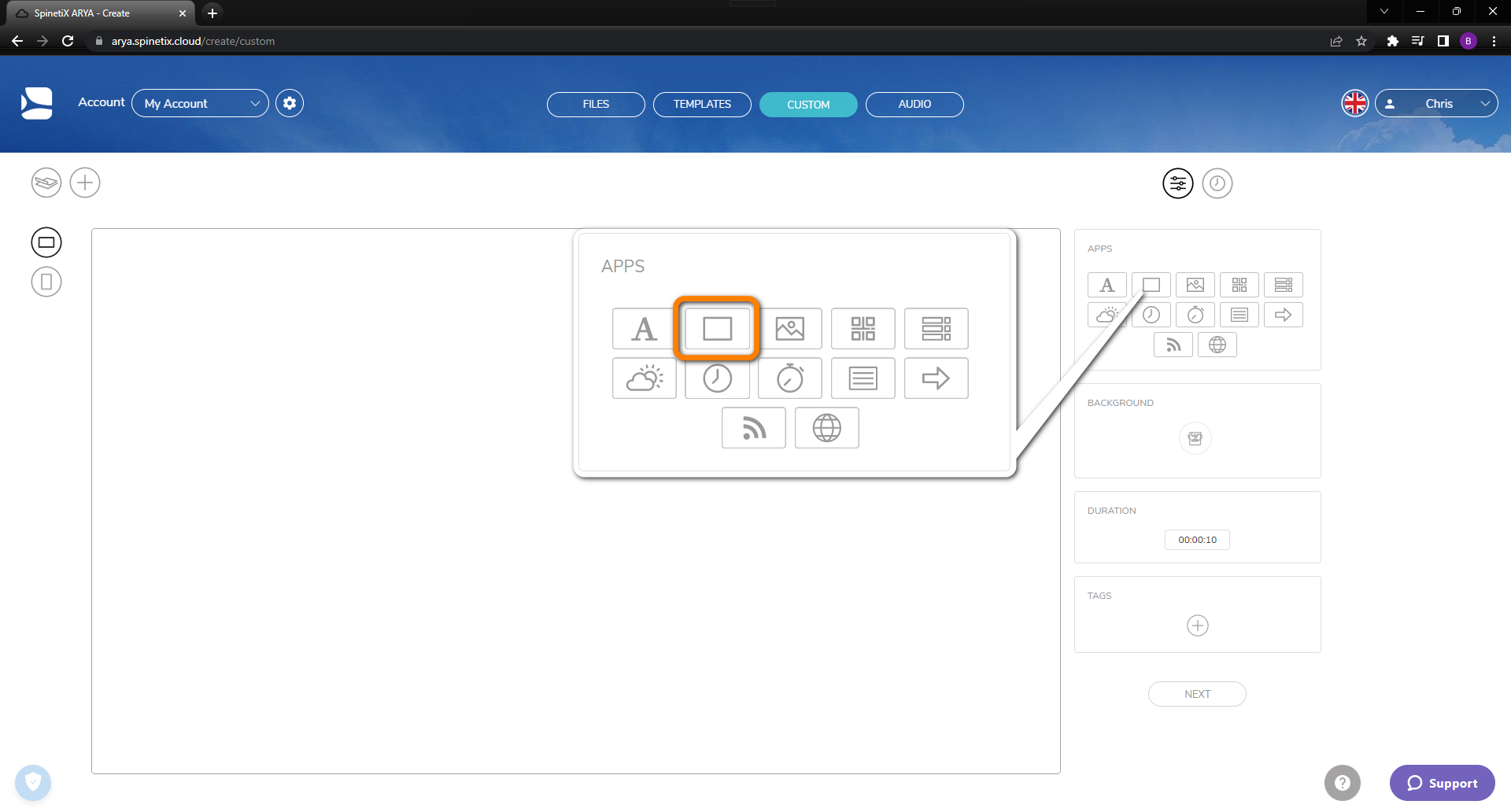This screenshot has height=812, width=1511.
Task: Open the FILES section
Action: (595, 104)
